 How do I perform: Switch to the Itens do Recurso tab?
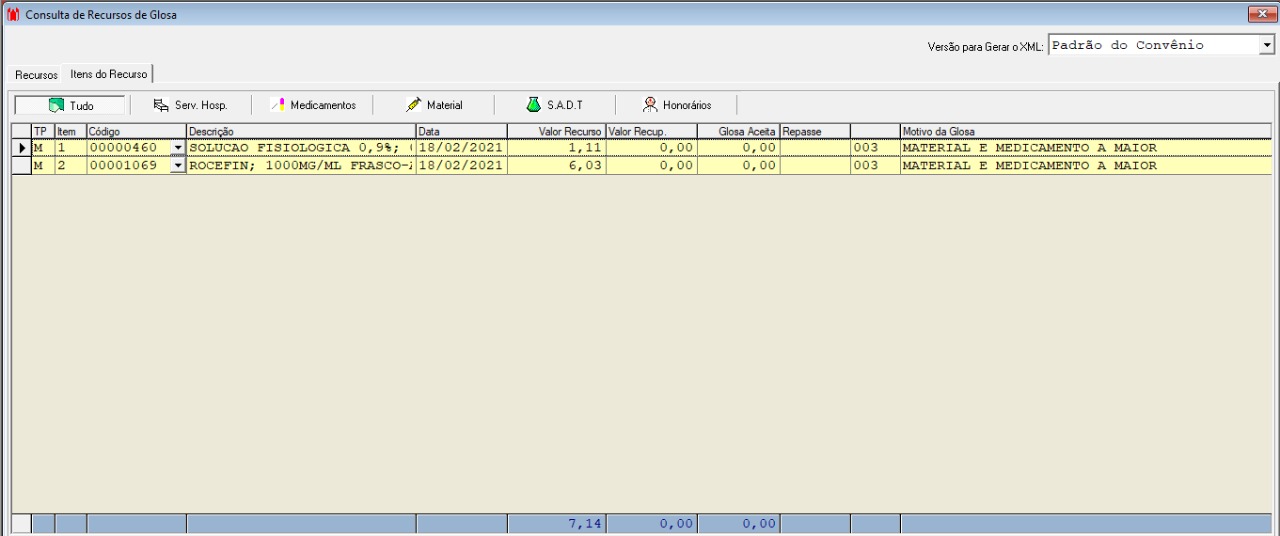(108, 74)
